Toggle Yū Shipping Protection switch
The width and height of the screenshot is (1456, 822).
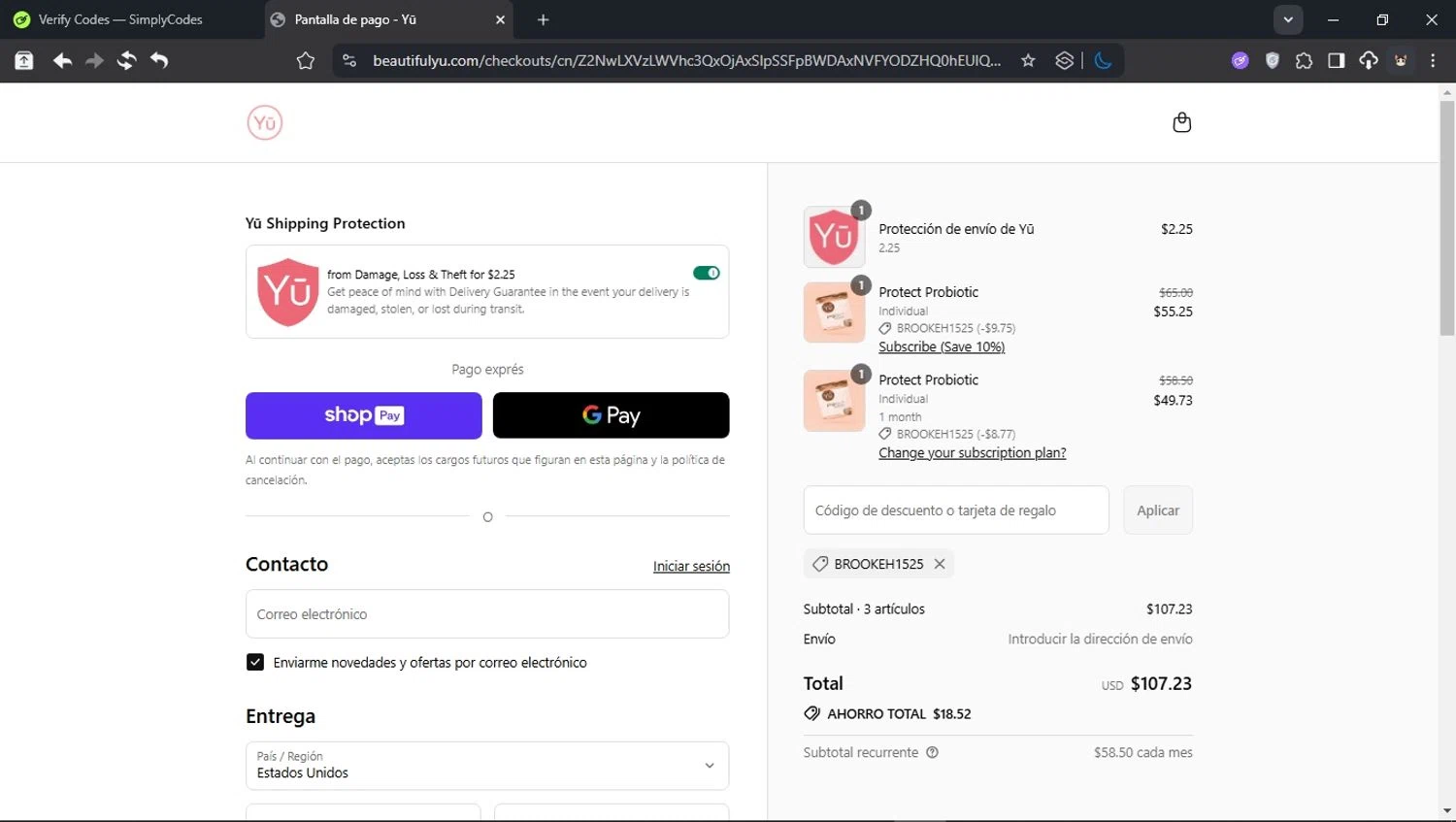707,273
